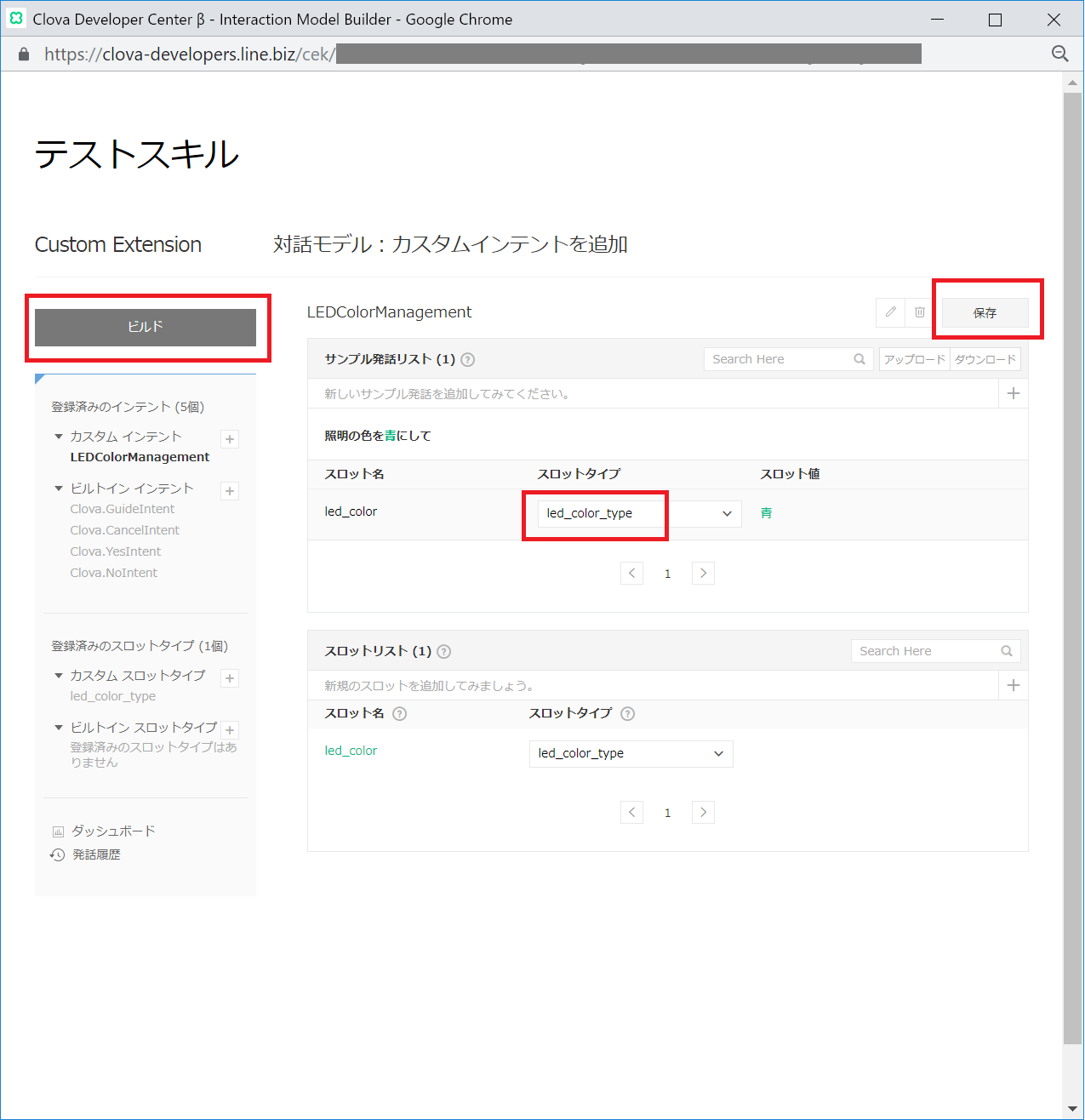Open ダッシュボード from the sidebar

112,831
